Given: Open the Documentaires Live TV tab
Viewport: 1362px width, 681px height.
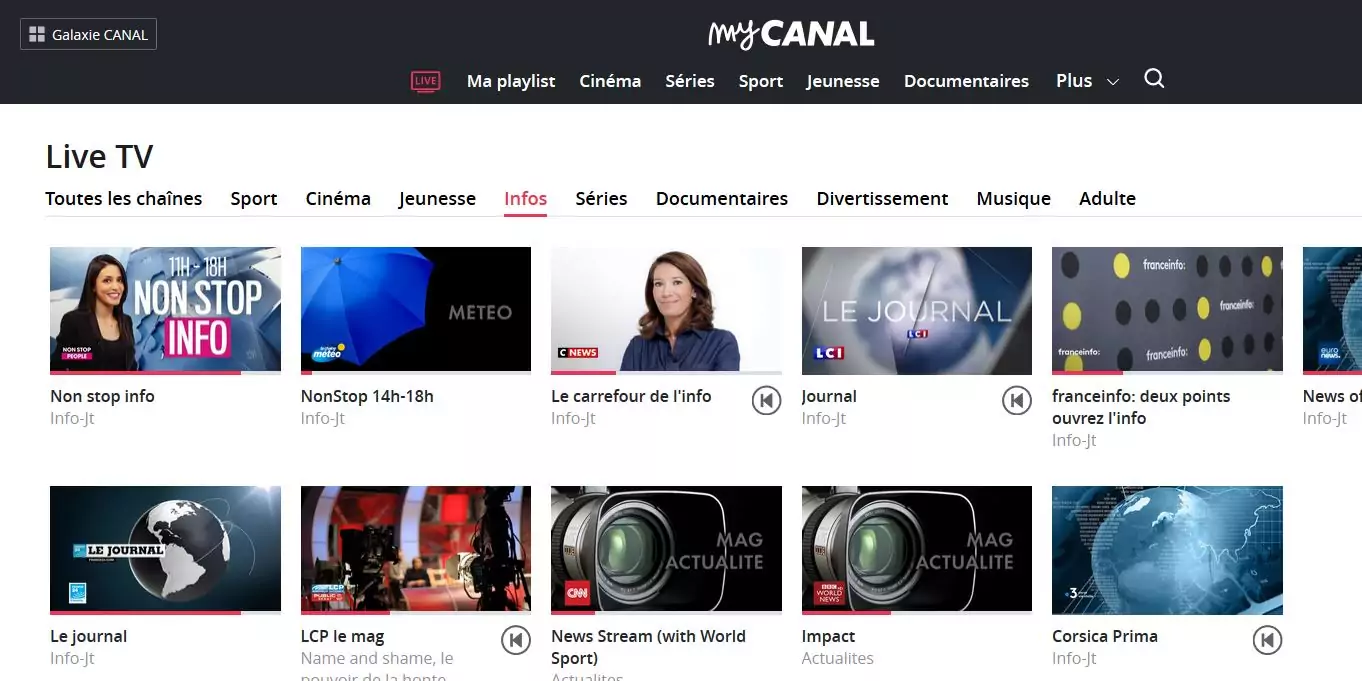Looking at the screenshot, I should (721, 199).
